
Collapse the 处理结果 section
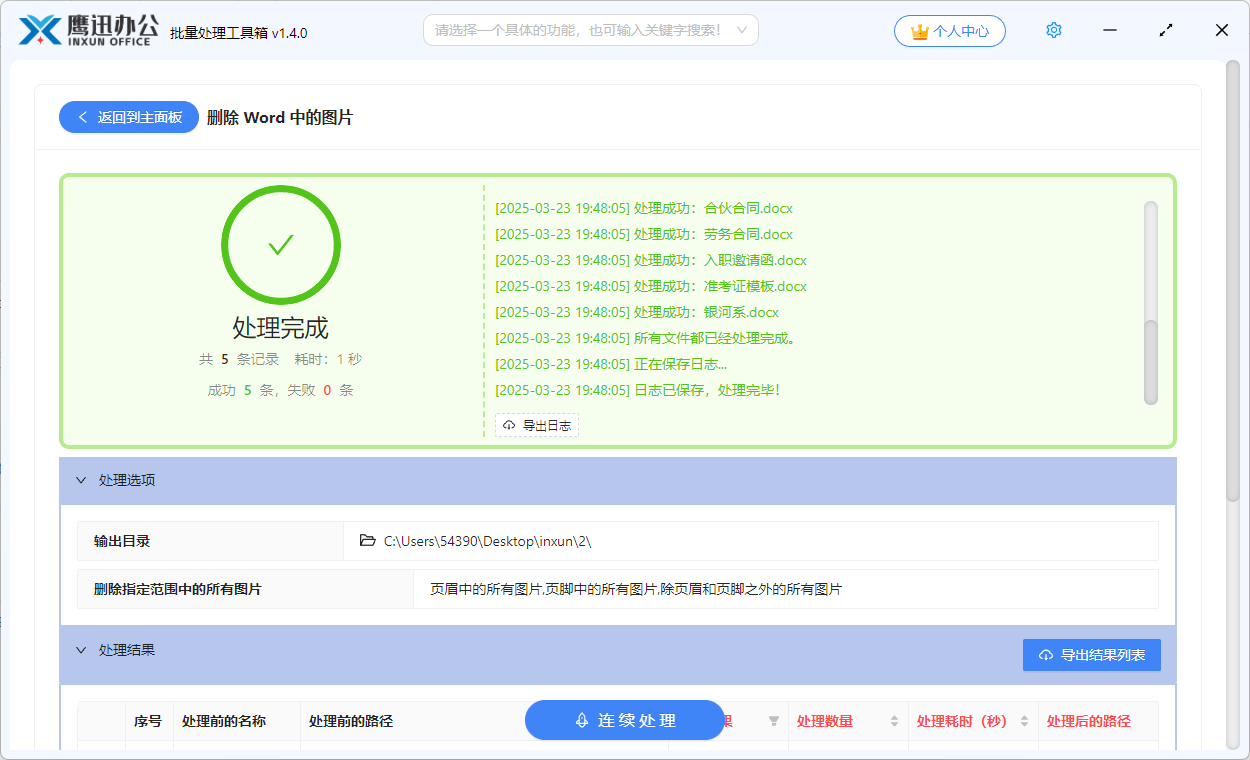pyautogui.click(x=82, y=650)
